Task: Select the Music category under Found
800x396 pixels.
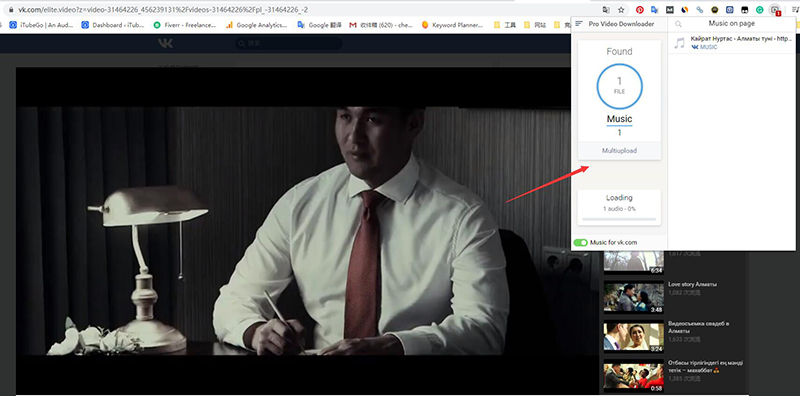Action: (x=619, y=119)
